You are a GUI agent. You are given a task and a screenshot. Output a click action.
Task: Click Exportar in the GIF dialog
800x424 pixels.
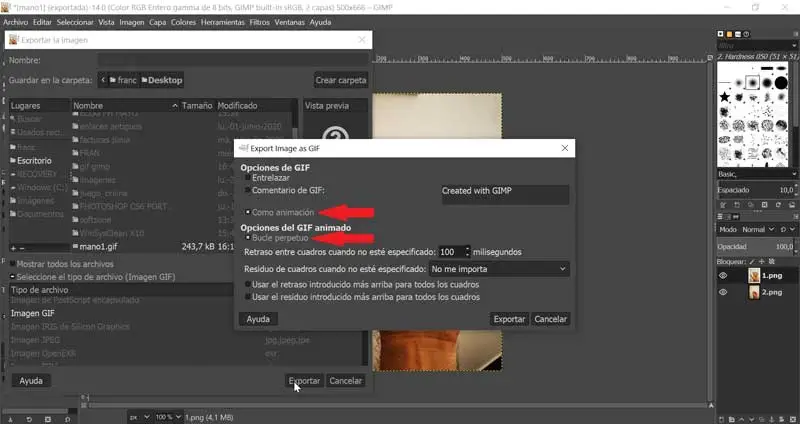509,319
